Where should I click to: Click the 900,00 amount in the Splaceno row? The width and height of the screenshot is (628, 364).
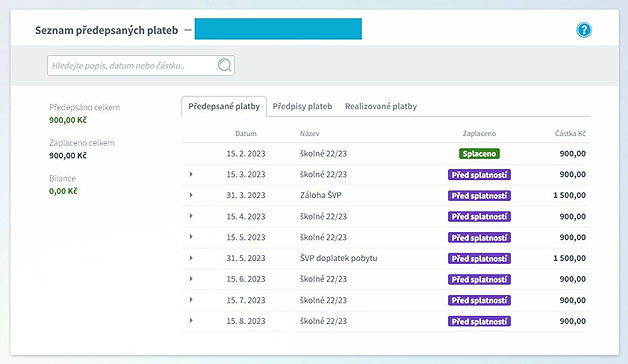(x=573, y=154)
